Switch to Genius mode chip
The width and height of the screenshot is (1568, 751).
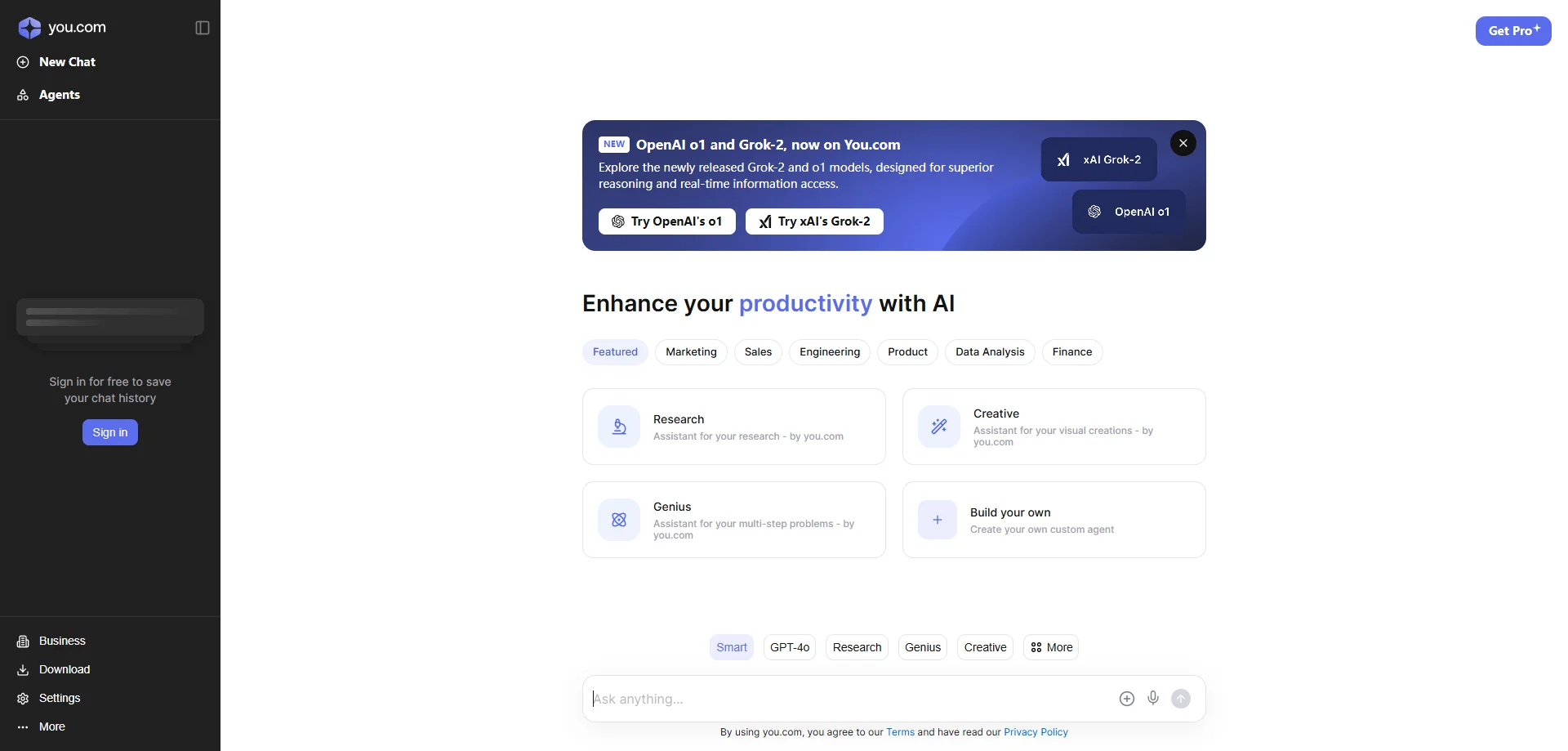[923, 647]
